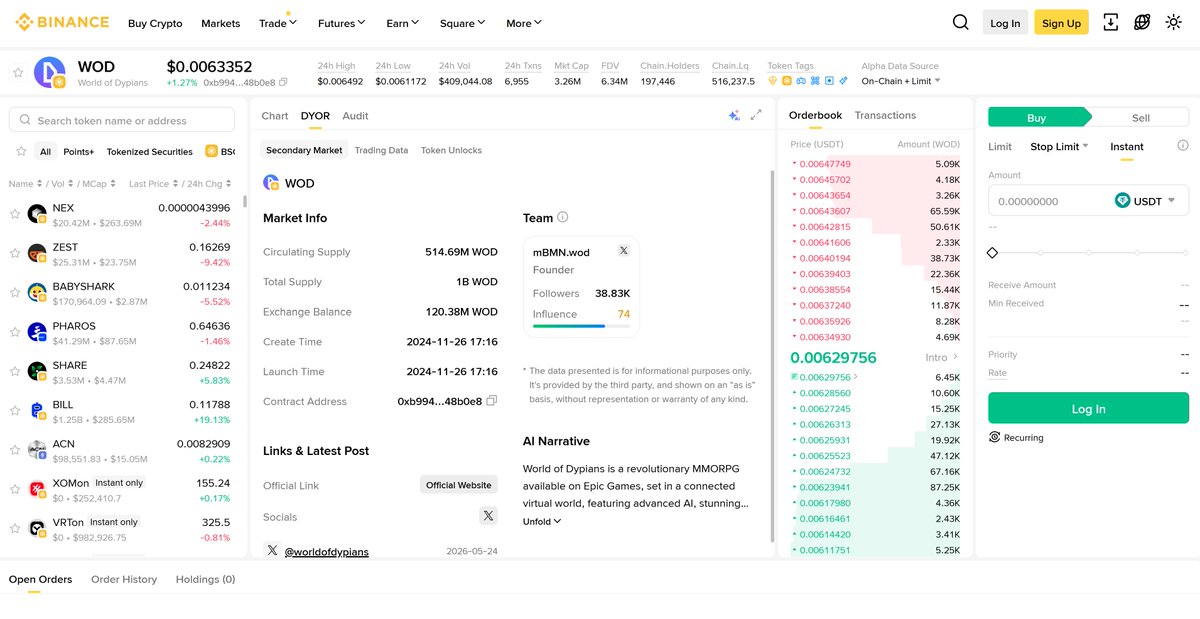The height and width of the screenshot is (619, 1200).
Task: Switch to the Sell side
Action: [1140, 117]
